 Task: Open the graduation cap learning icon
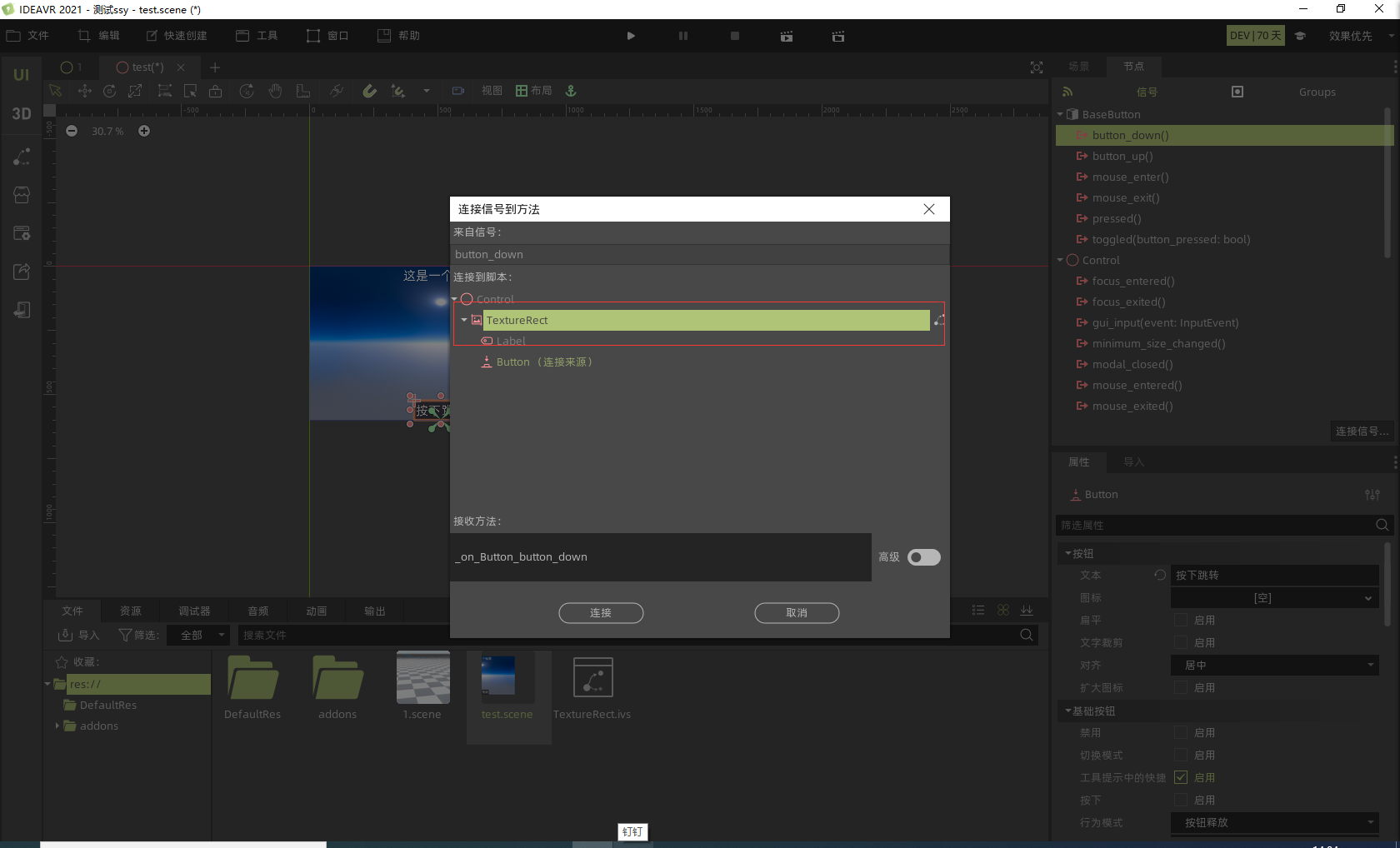(x=1300, y=36)
